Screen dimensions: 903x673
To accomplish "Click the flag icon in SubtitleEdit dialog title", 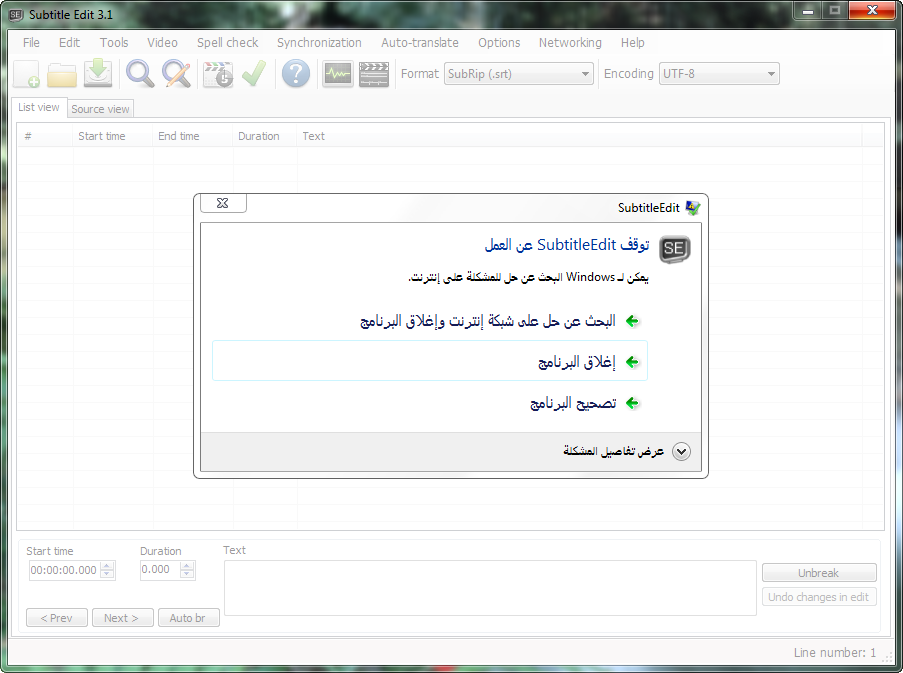I will pos(693,208).
